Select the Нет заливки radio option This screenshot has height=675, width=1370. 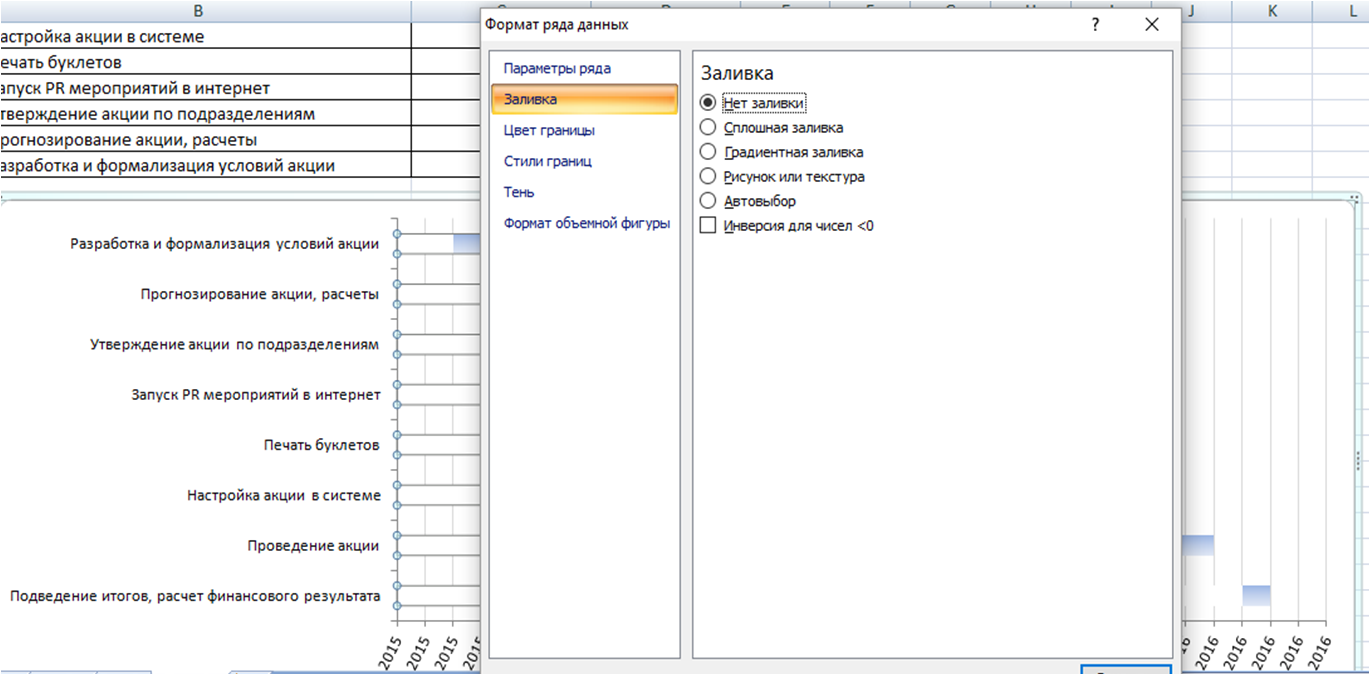[708, 103]
